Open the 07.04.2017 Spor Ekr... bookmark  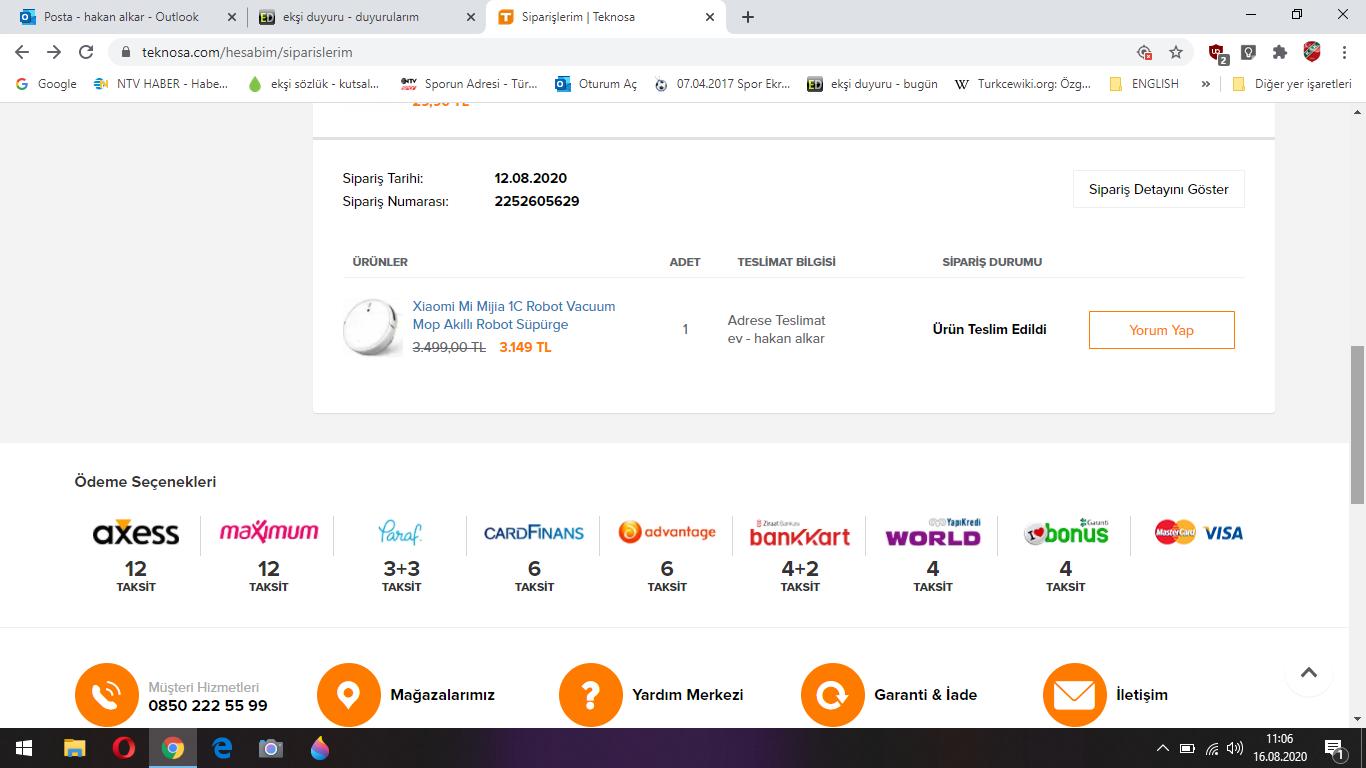(x=722, y=84)
